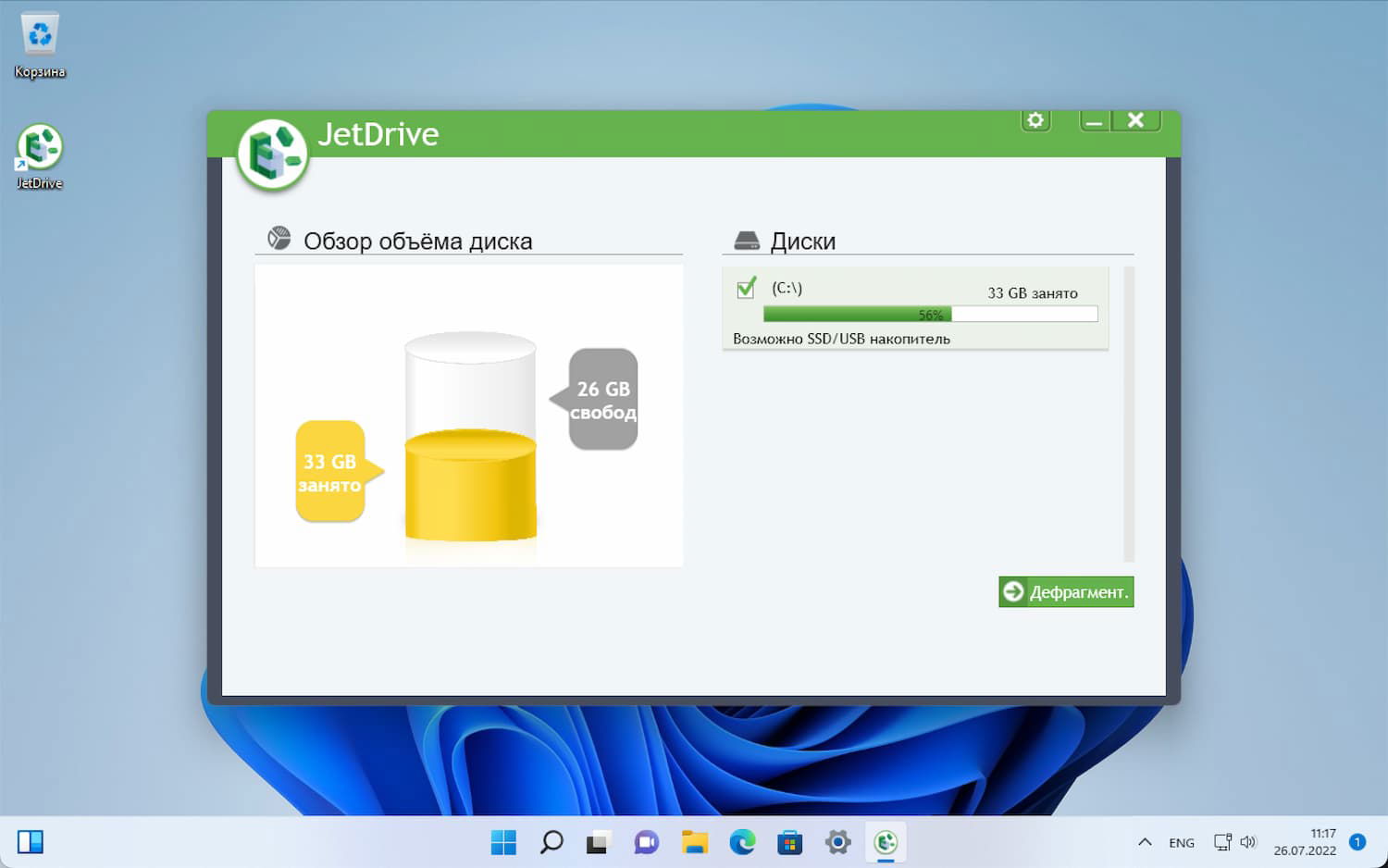Launch Microsoft Edge from taskbar
1388x868 pixels.
tap(742, 842)
